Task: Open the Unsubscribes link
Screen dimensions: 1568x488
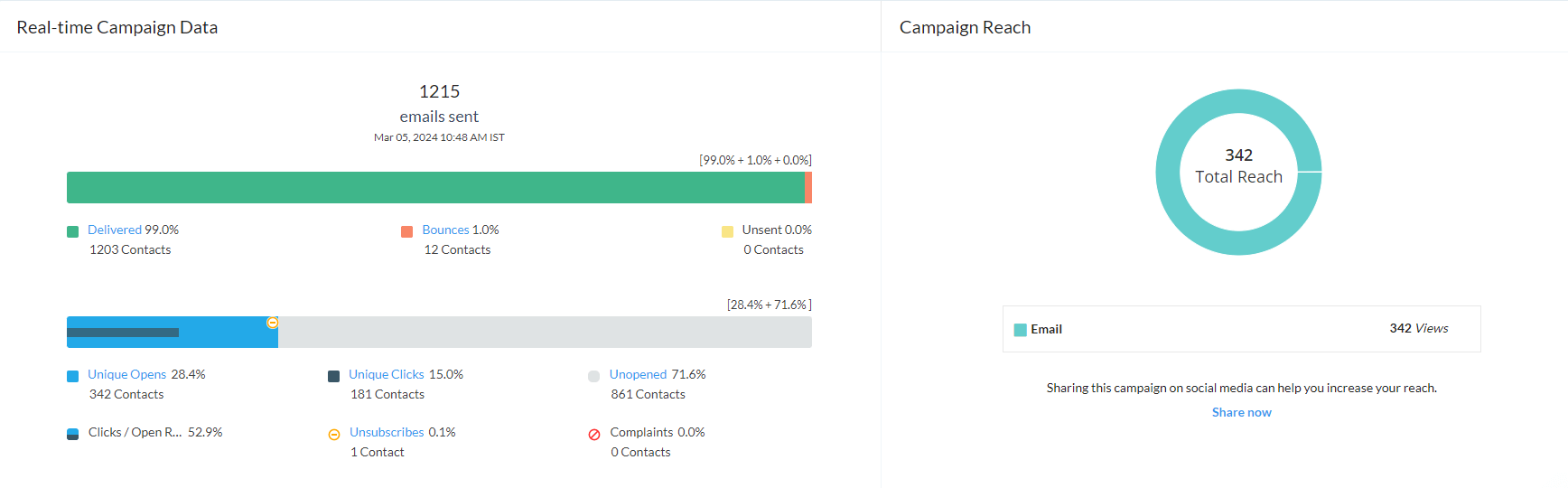Action: pyautogui.click(x=387, y=433)
